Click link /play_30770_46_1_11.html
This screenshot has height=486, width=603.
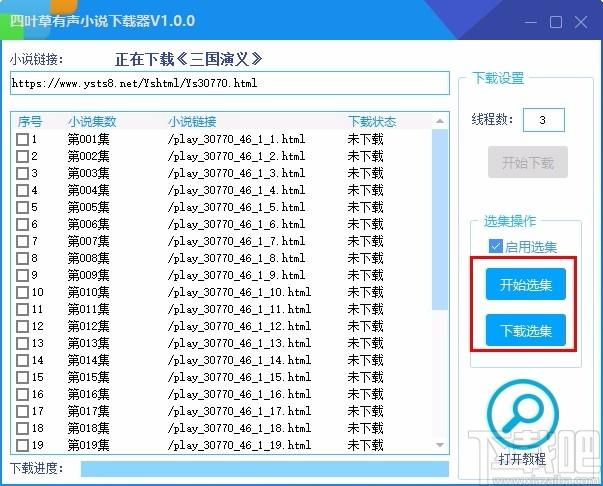(x=240, y=309)
